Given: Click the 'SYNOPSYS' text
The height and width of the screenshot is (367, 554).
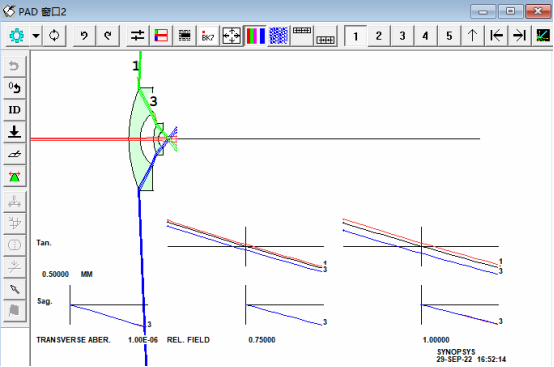Looking at the screenshot, I should [x=456, y=352].
